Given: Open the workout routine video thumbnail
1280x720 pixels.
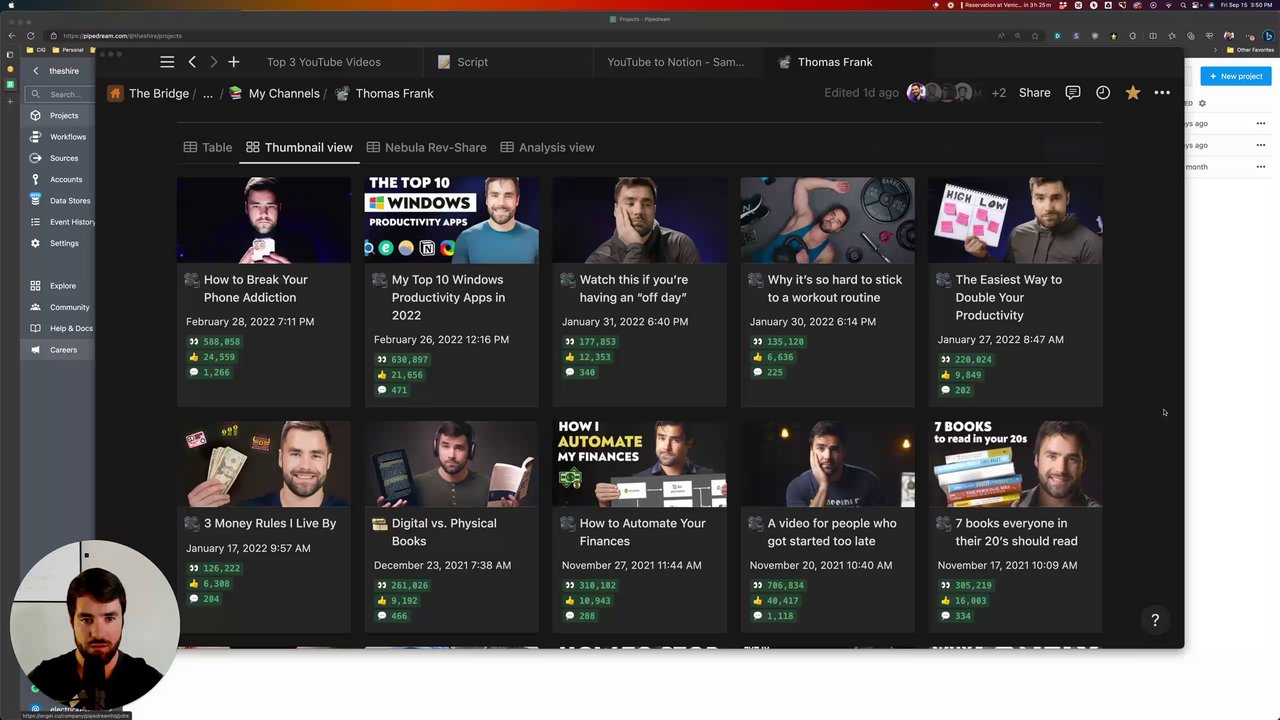Looking at the screenshot, I should 827,220.
